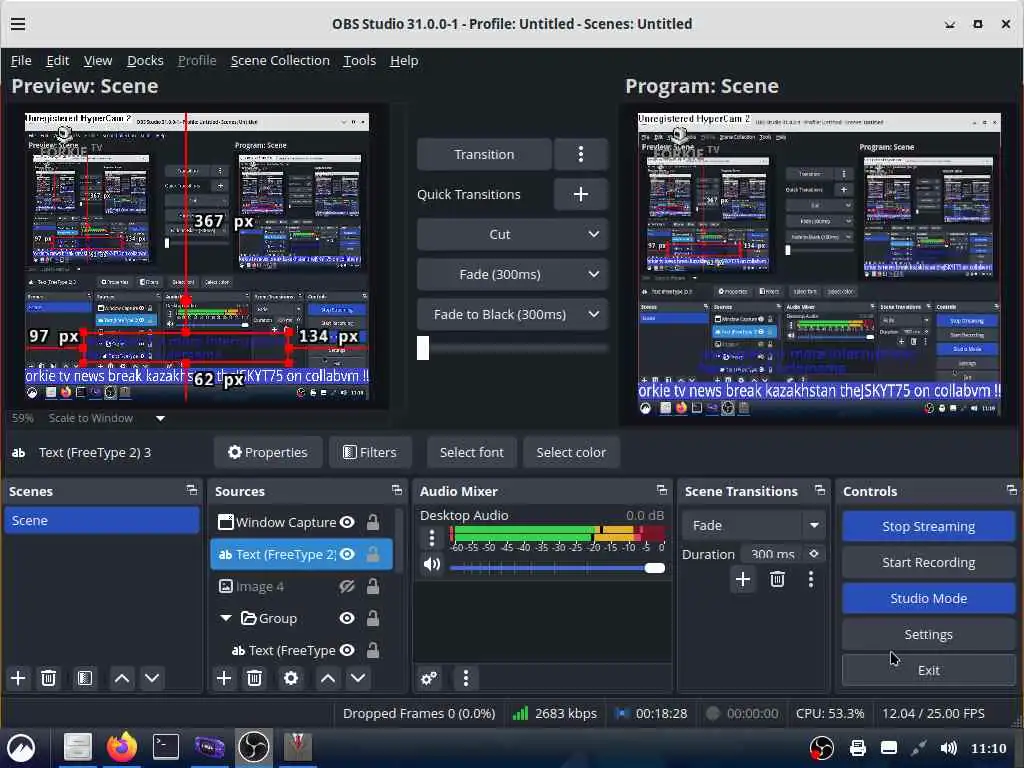Delete selected source with trash icon

coord(255,678)
